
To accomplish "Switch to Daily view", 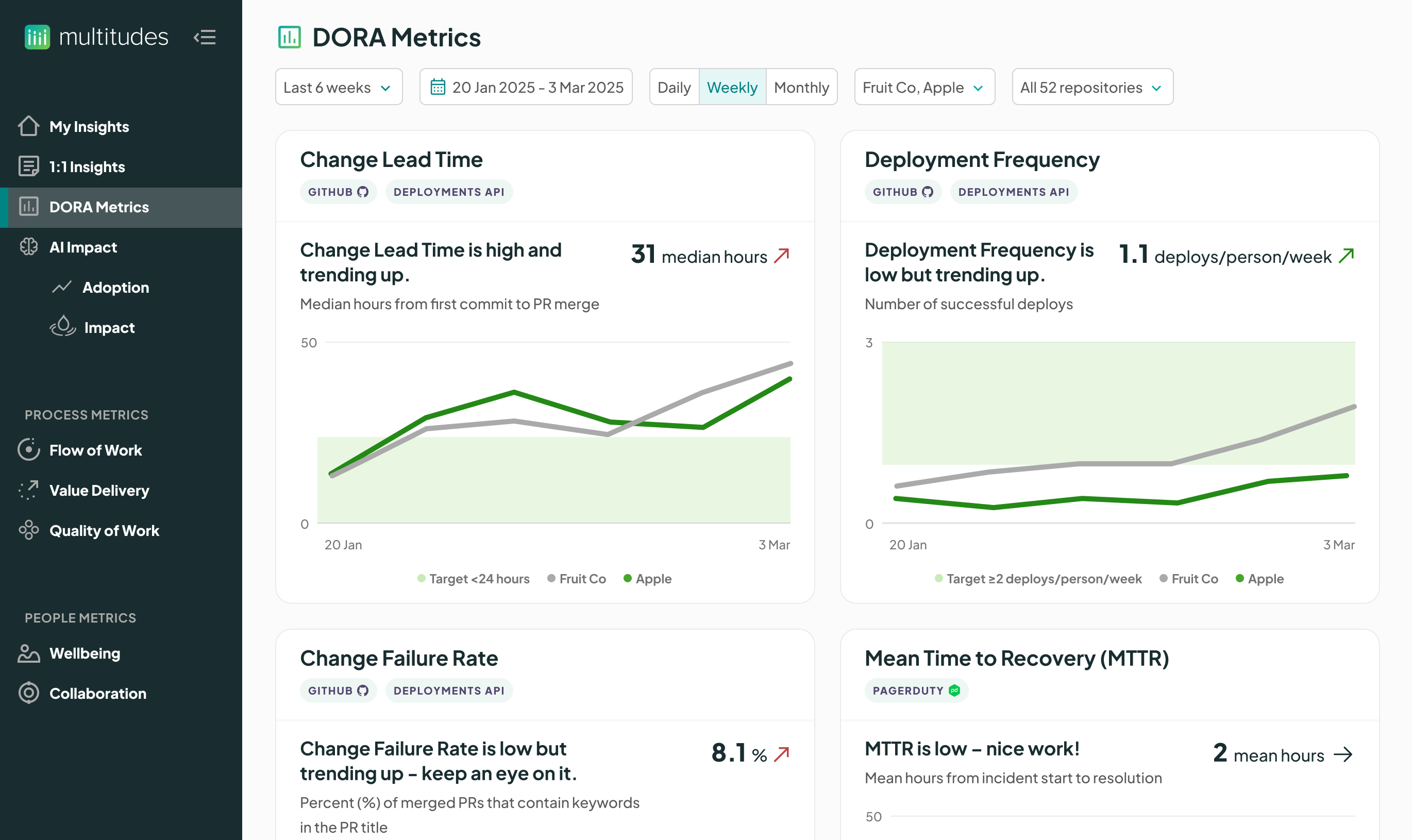I will [674, 87].
